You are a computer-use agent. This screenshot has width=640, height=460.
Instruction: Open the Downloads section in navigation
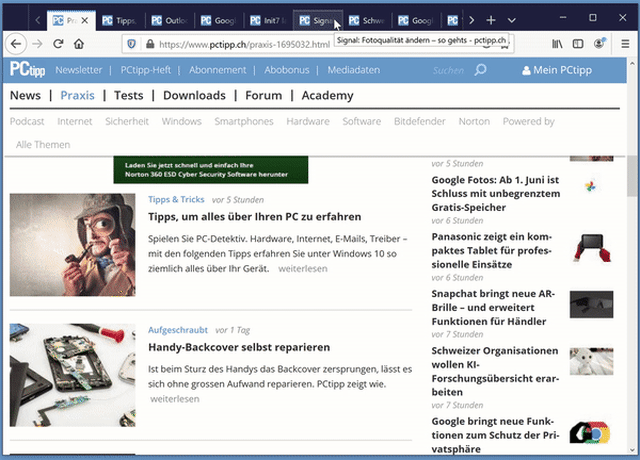pos(194,95)
